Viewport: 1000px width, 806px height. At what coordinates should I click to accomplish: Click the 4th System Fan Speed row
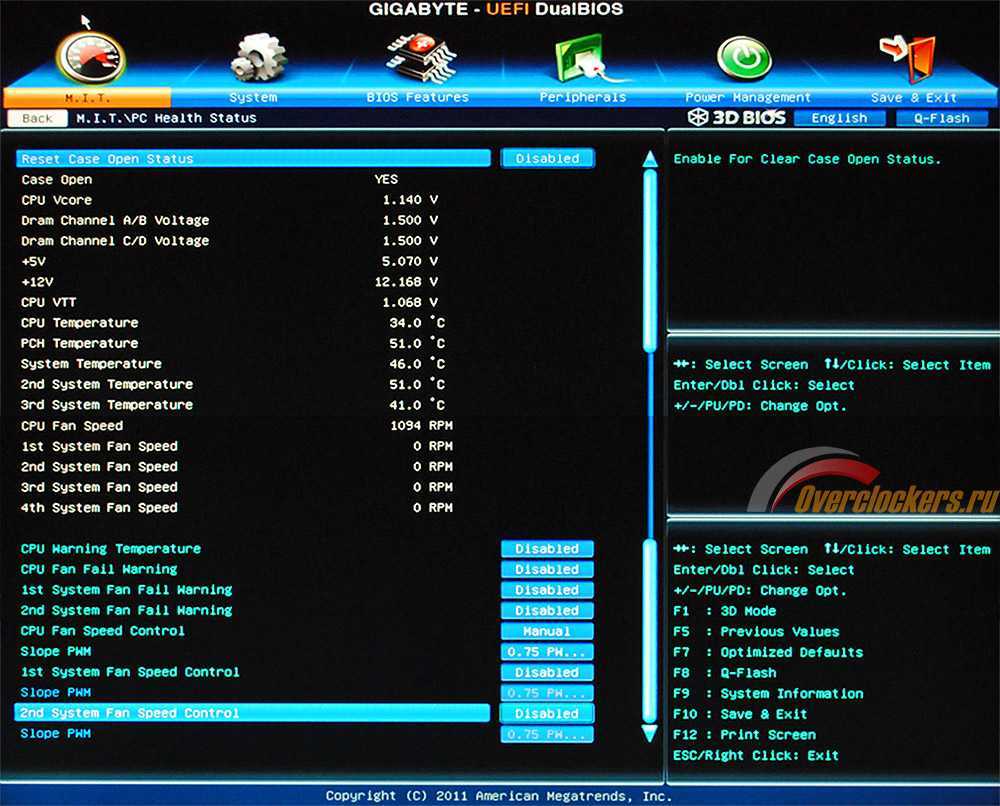[x=236, y=508]
